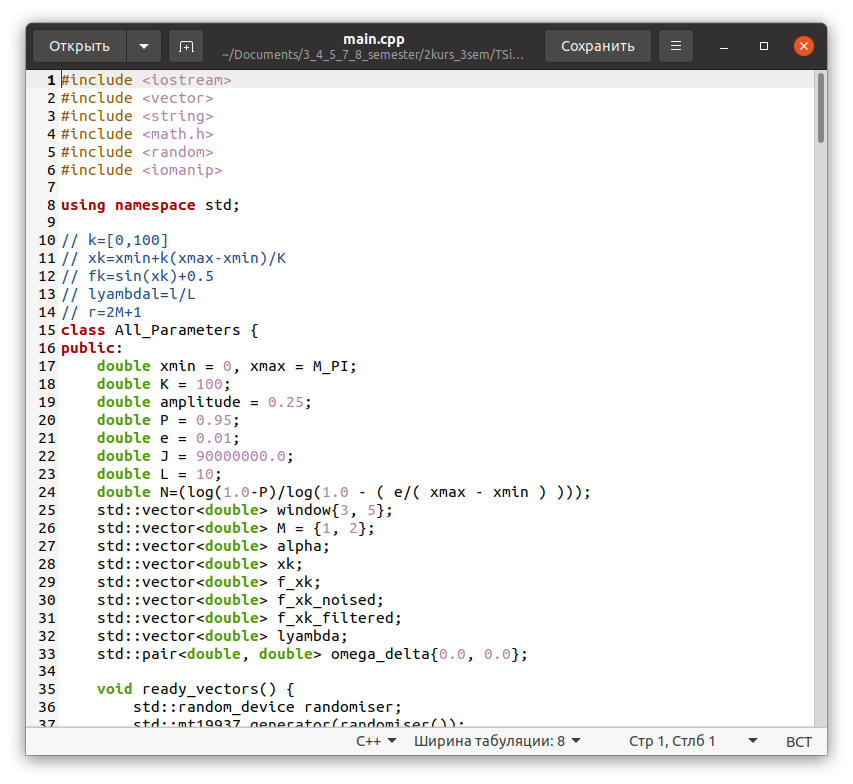
Task: Minimize the gedit window
Action: 725,46
